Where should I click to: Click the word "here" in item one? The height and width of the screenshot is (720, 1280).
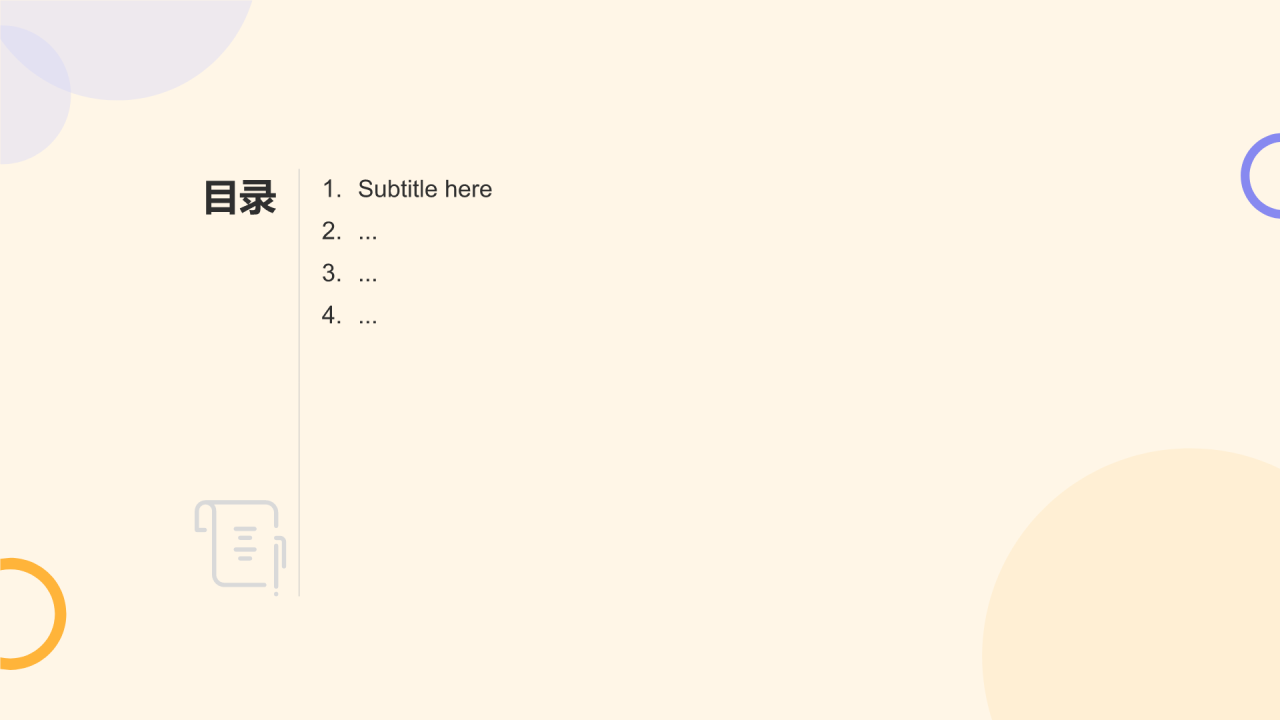pyautogui.click(x=469, y=189)
